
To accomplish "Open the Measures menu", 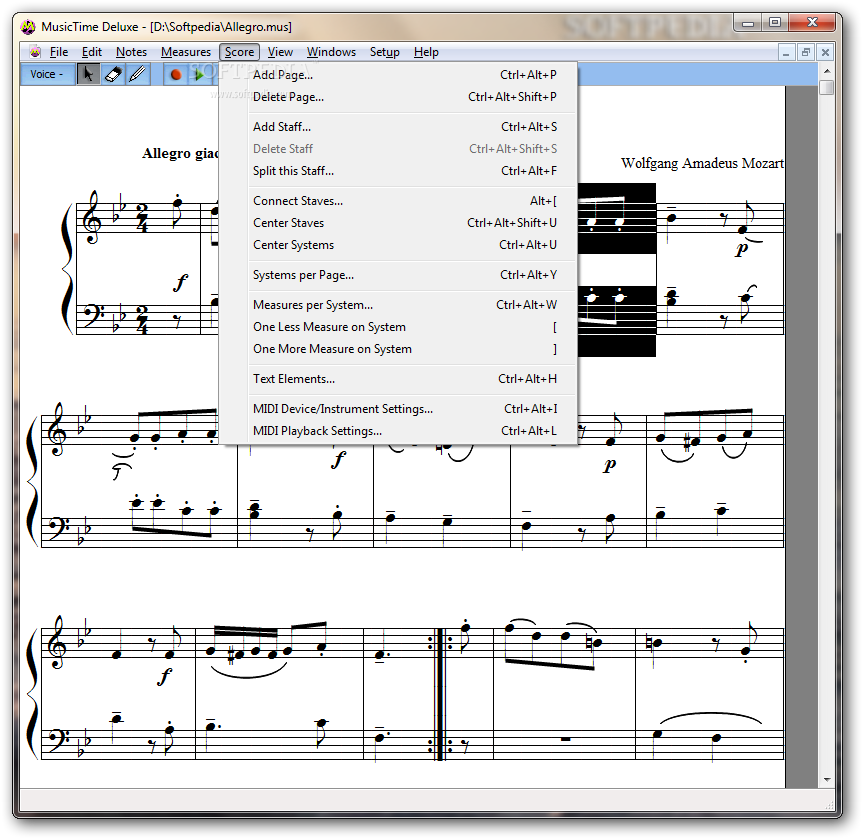I will click(x=185, y=52).
